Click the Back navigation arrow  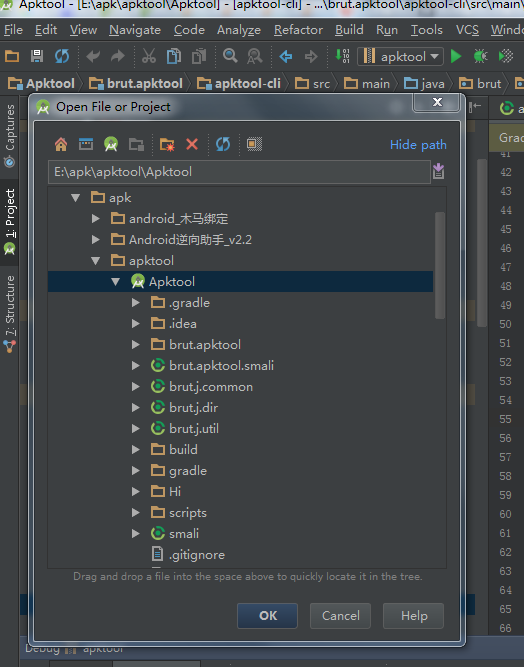[285, 56]
